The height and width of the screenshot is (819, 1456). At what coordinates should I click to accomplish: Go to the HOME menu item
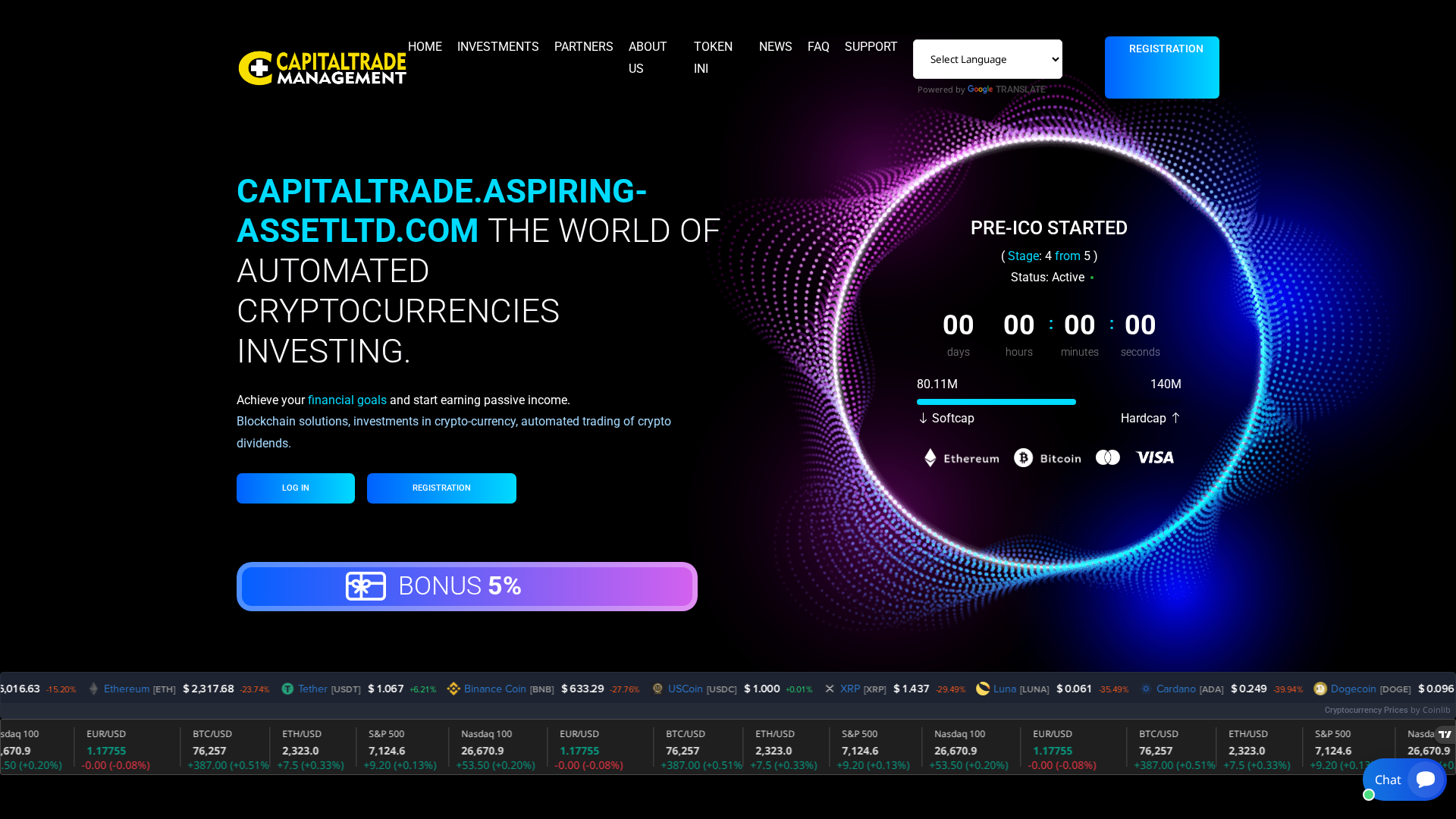tap(425, 47)
